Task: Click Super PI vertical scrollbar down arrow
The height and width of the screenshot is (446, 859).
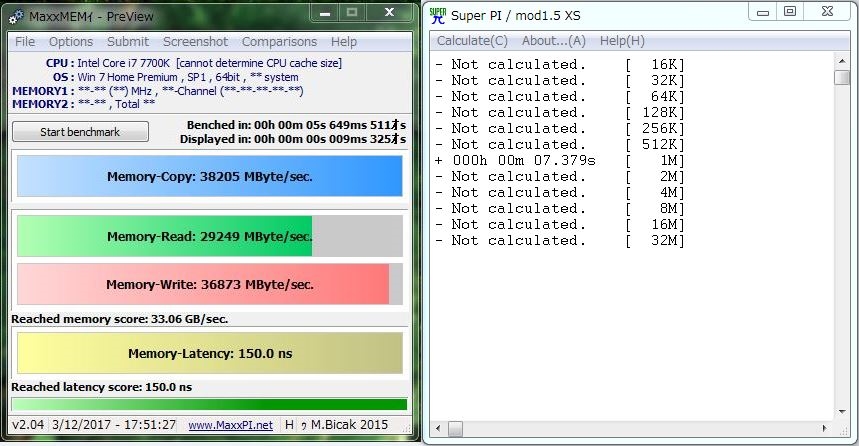Action: pyautogui.click(x=841, y=412)
